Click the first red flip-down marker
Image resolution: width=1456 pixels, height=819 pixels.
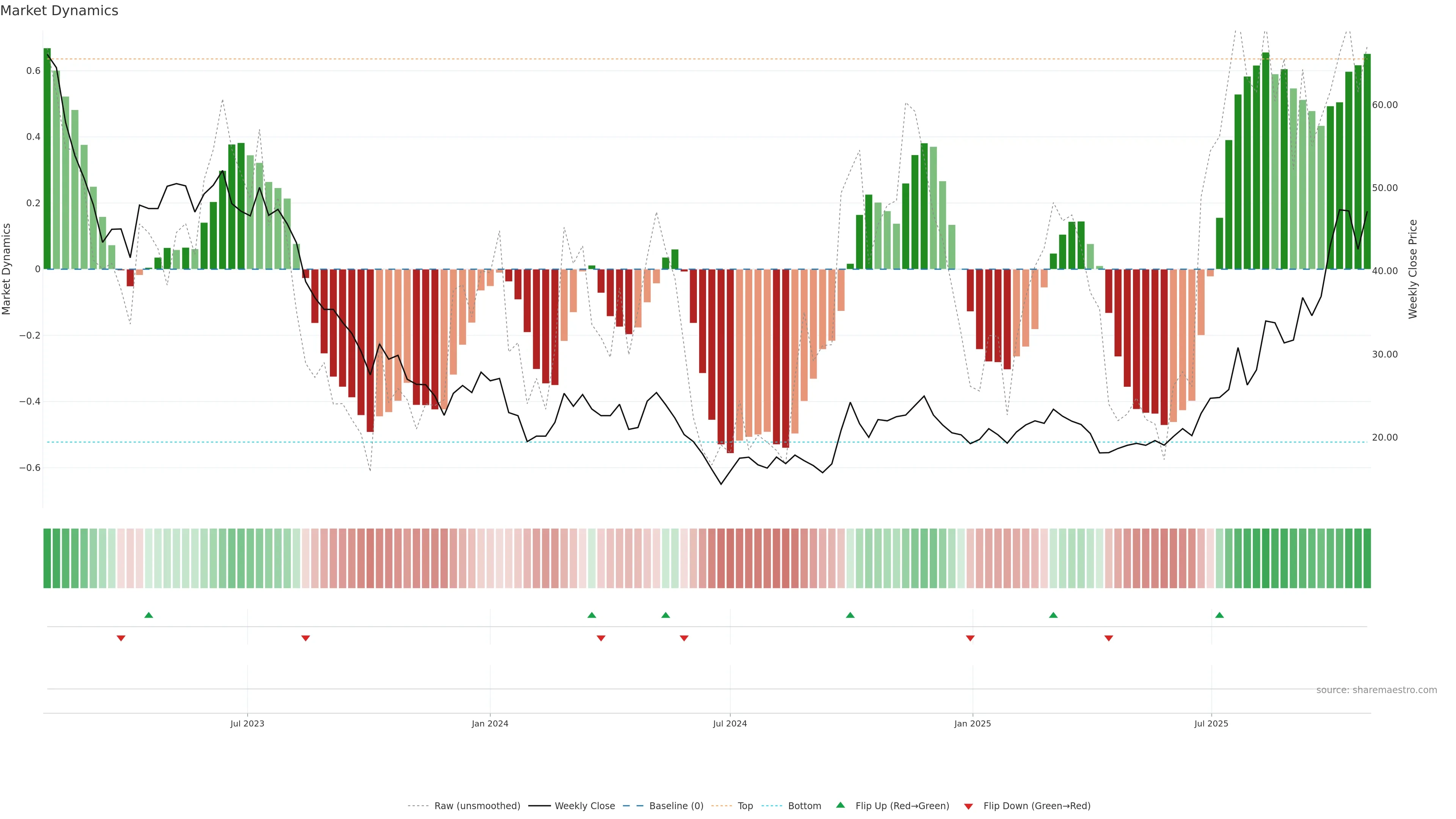click(121, 638)
